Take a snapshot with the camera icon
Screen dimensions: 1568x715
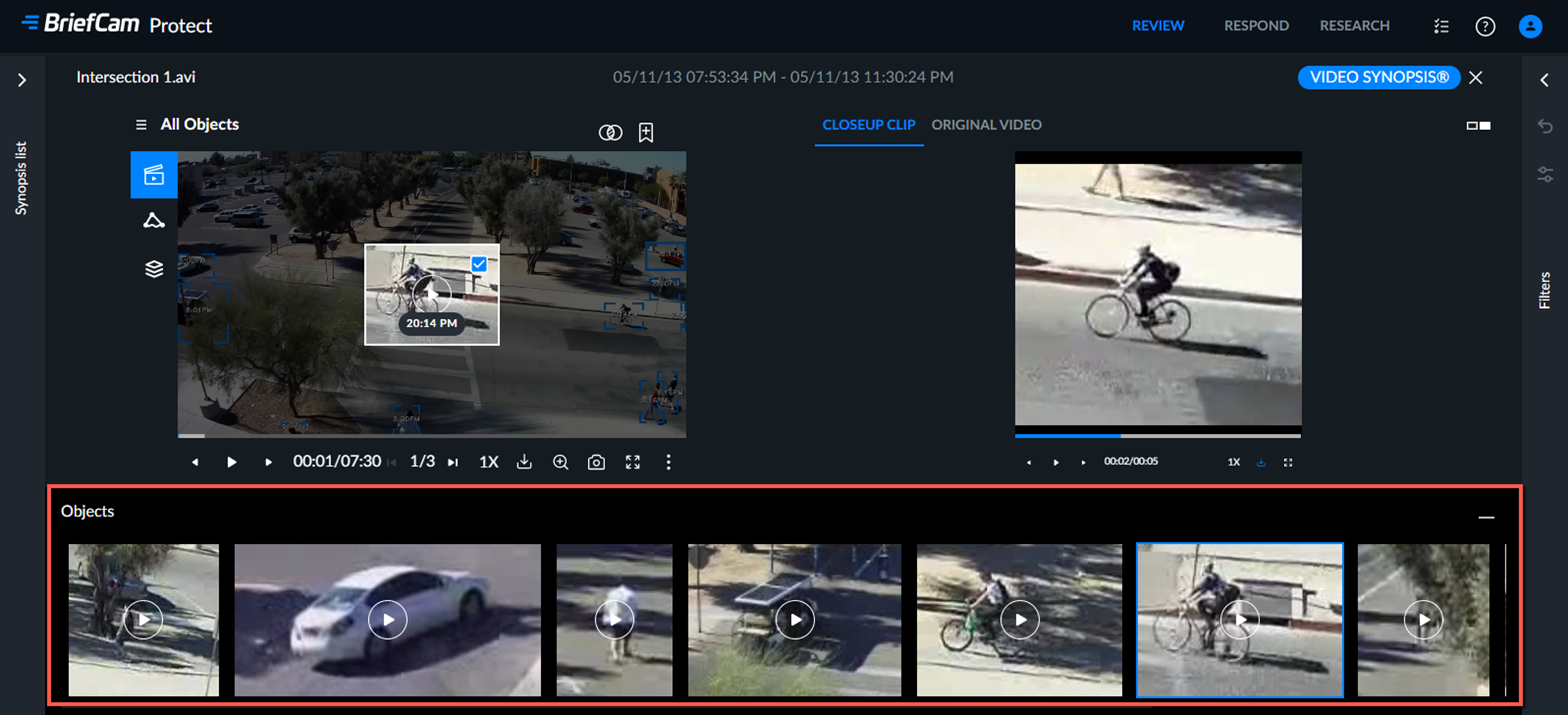pos(596,462)
